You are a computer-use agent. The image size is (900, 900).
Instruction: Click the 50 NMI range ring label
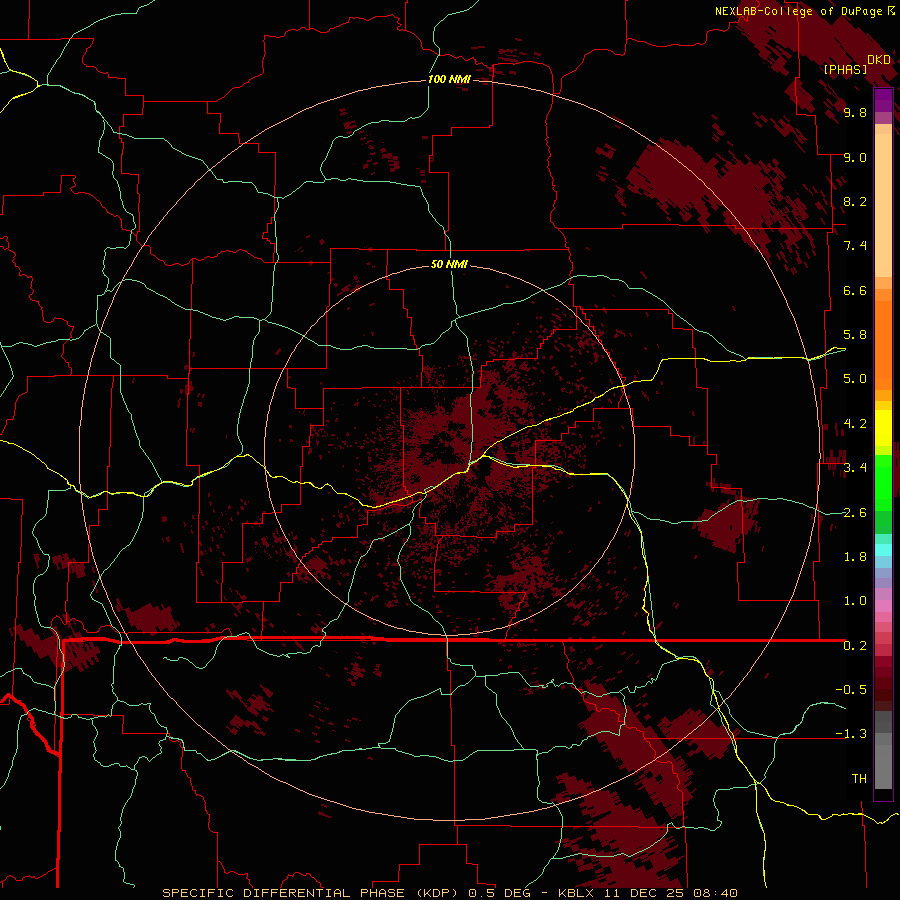click(x=449, y=264)
